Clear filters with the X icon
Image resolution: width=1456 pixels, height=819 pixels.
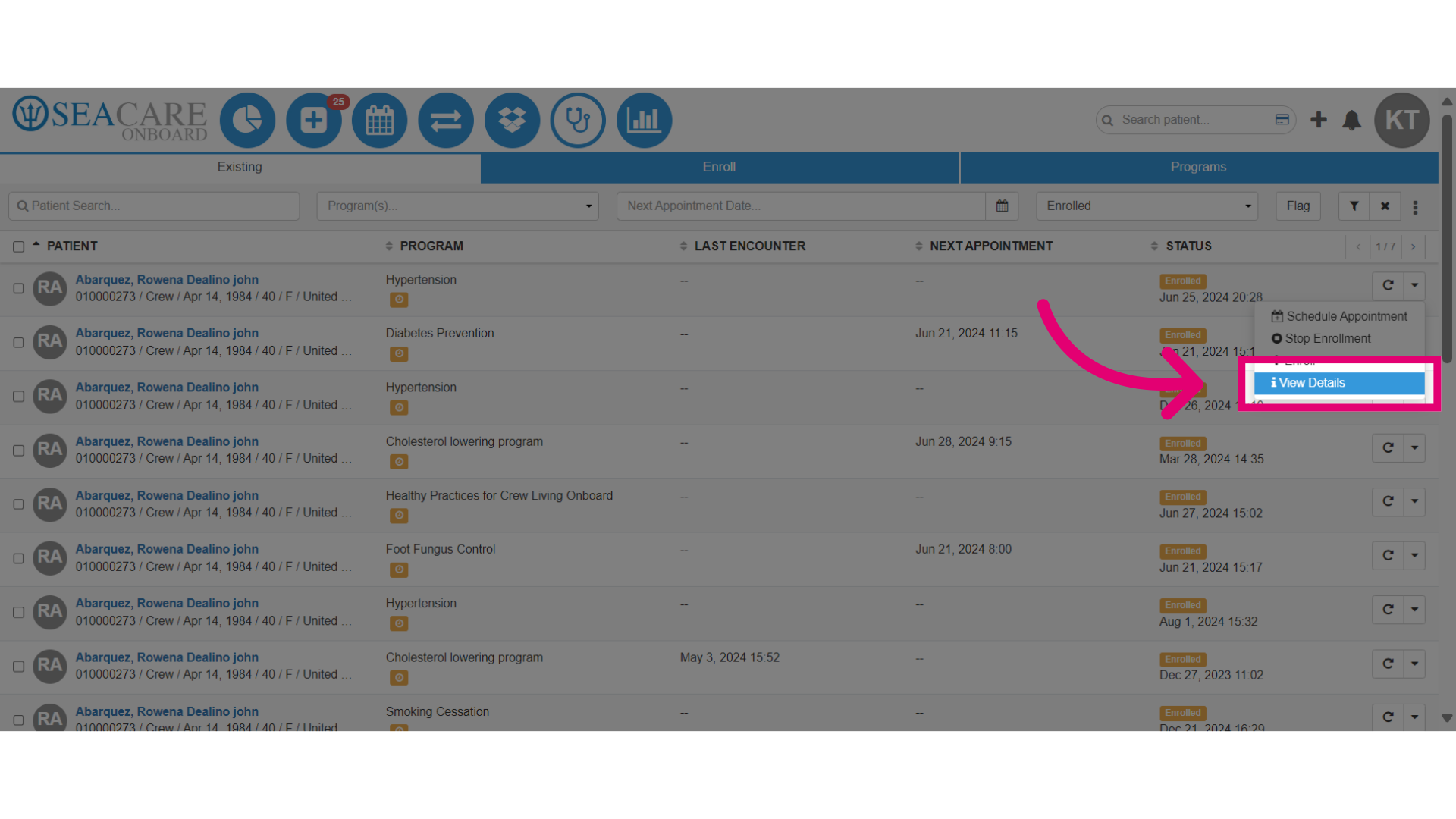point(1385,206)
